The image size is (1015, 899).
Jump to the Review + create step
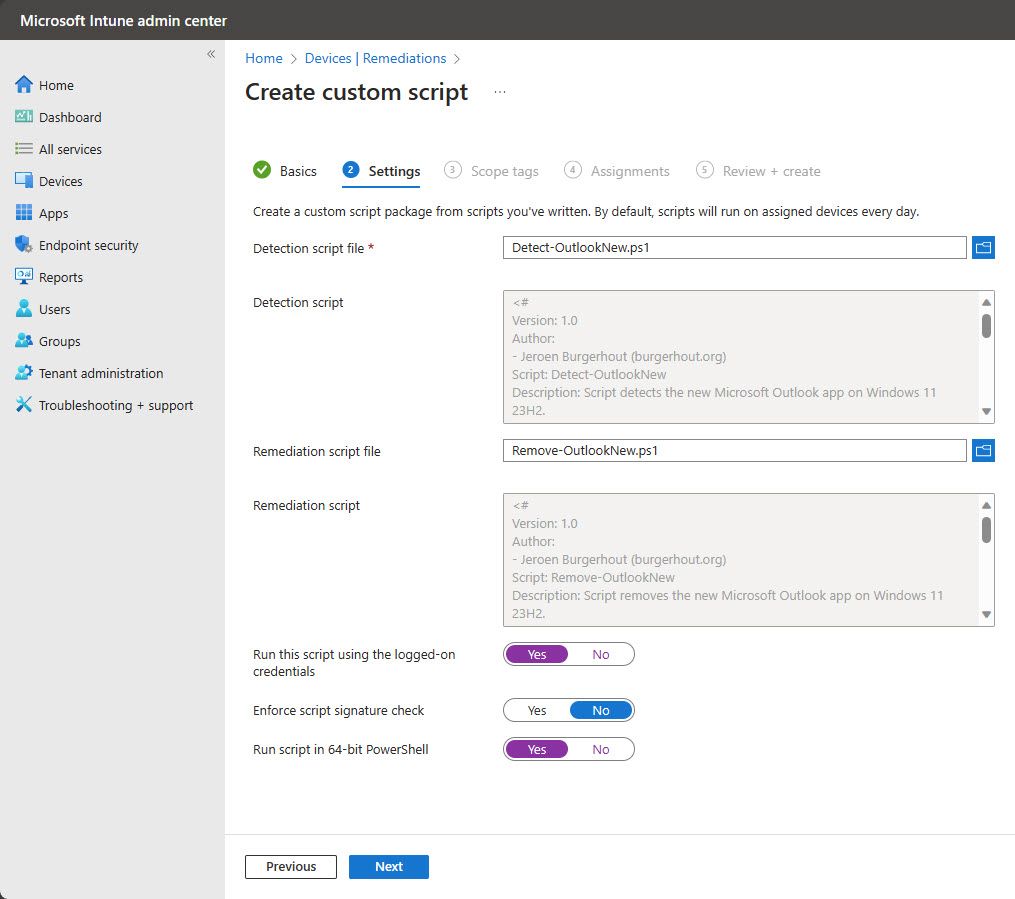(x=758, y=171)
